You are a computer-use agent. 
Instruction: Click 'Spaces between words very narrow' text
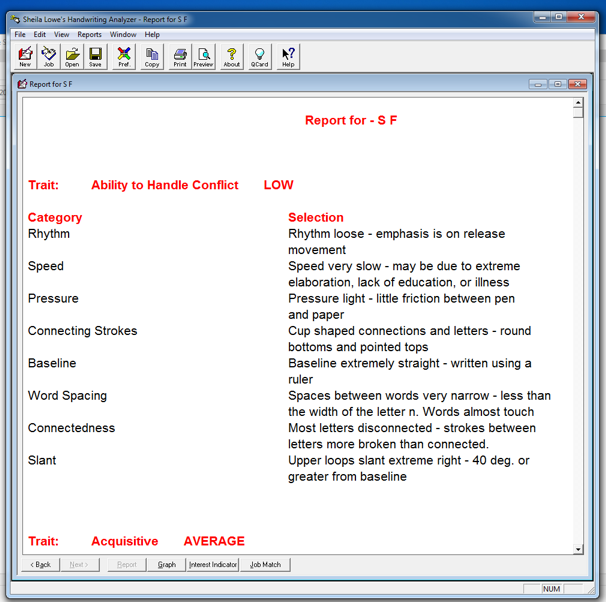coord(388,396)
